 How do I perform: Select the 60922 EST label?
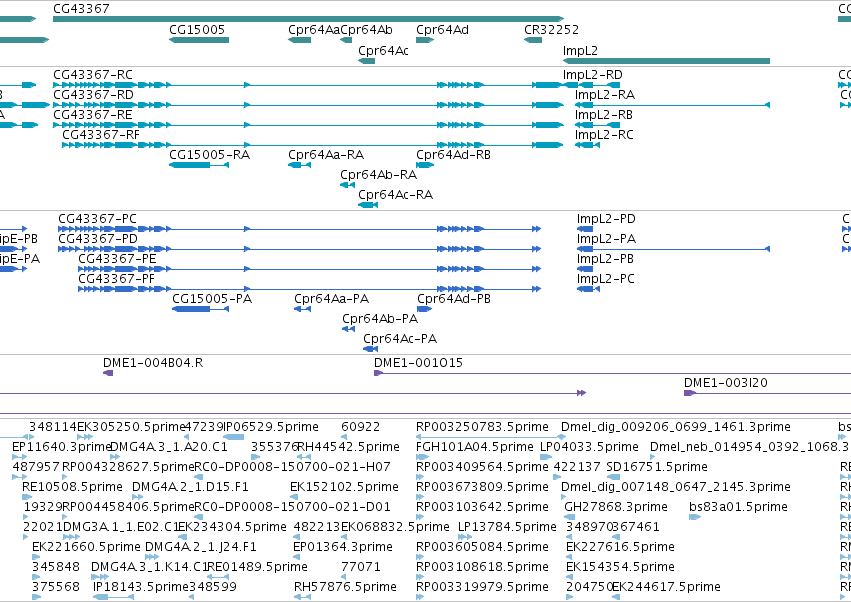coord(360,427)
